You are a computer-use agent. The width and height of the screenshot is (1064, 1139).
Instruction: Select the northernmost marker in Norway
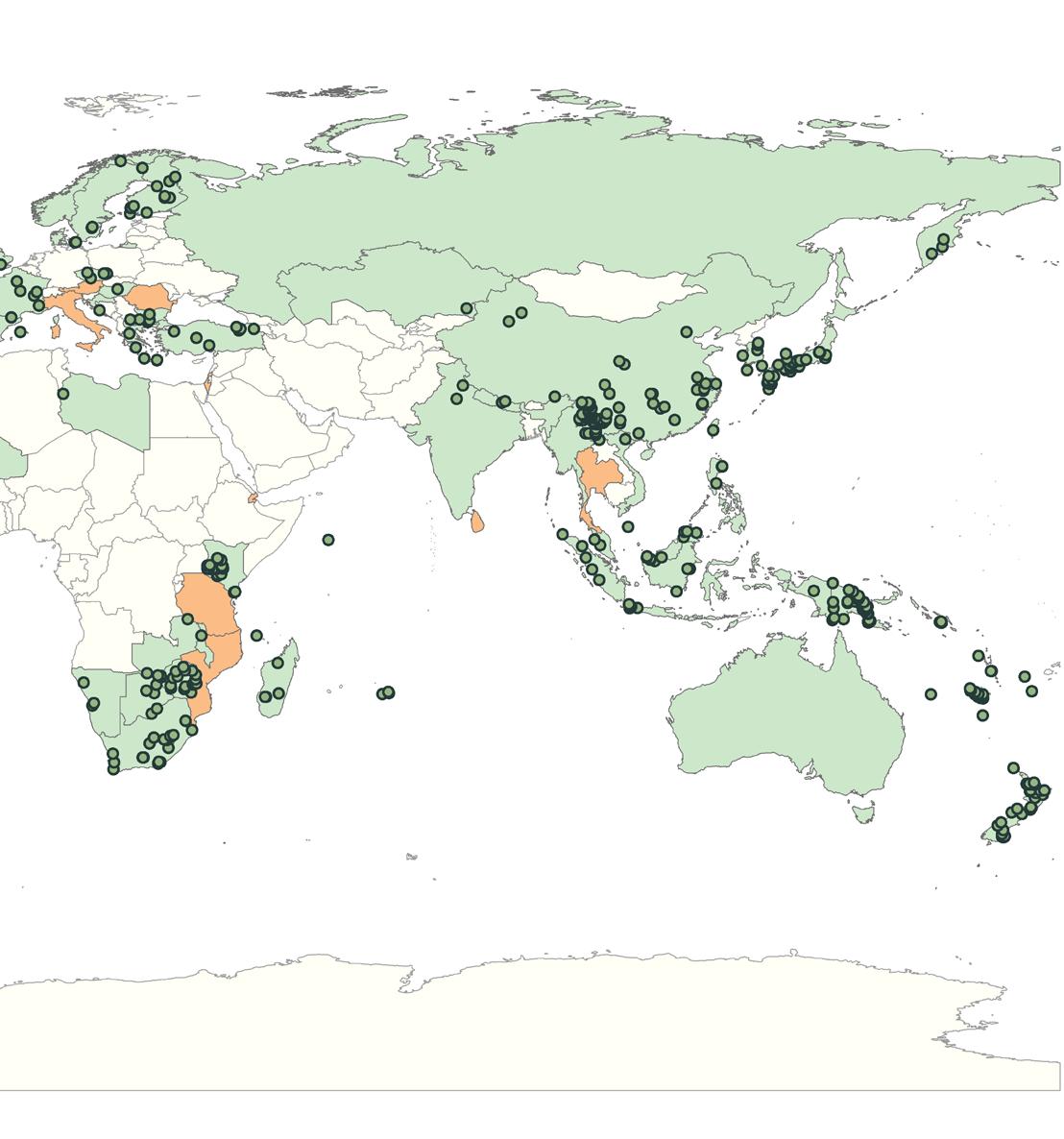(x=121, y=160)
